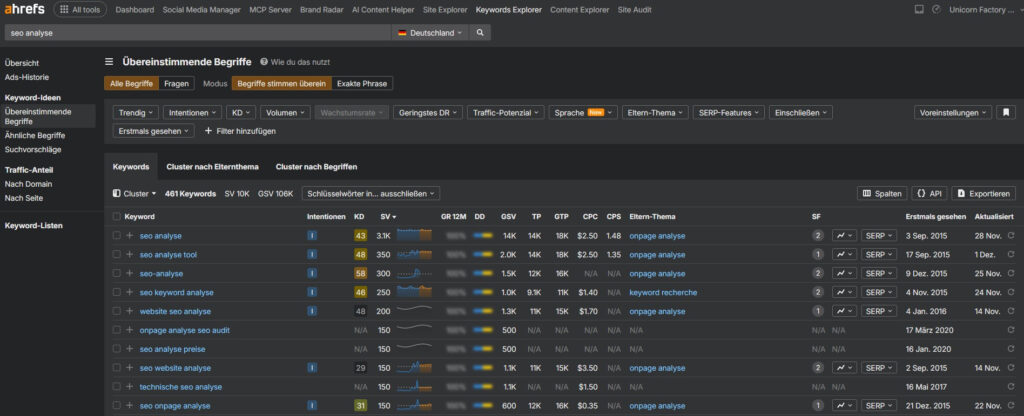
Task: Open the SERP-Features filter dropdown
Action: 729,113
